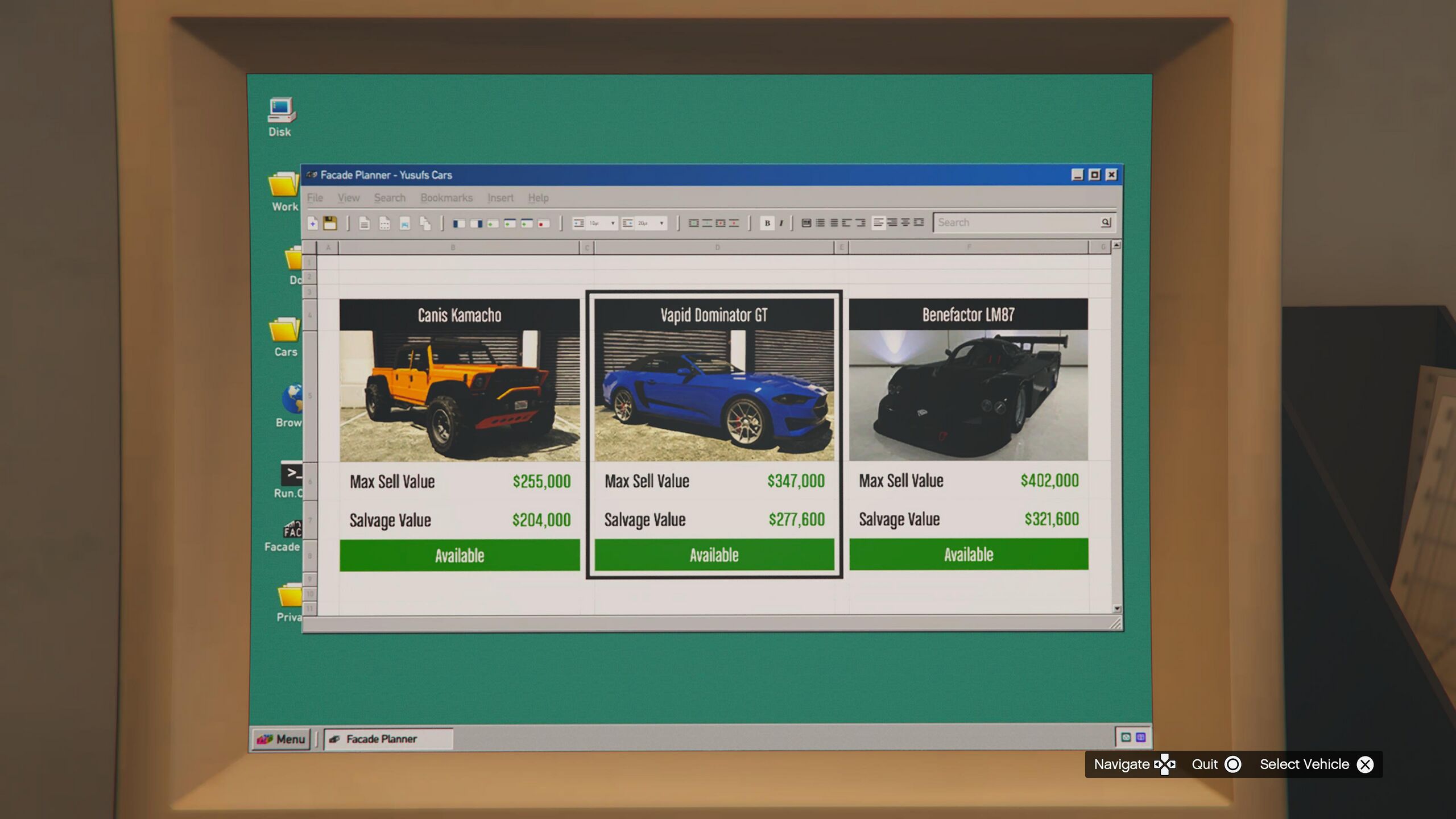Click the insert image toolbar icon

[404, 224]
